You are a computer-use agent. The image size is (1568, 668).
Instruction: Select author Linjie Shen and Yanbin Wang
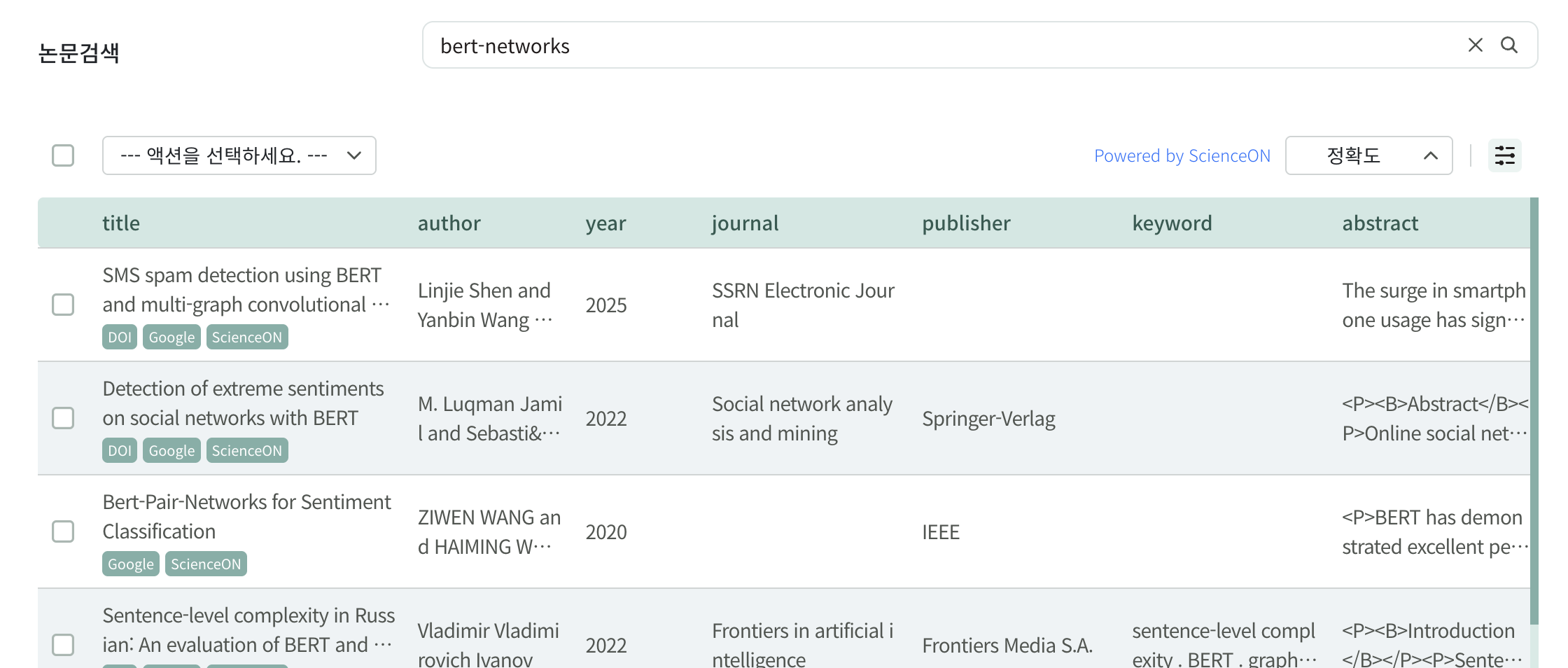[x=486, y=305]
